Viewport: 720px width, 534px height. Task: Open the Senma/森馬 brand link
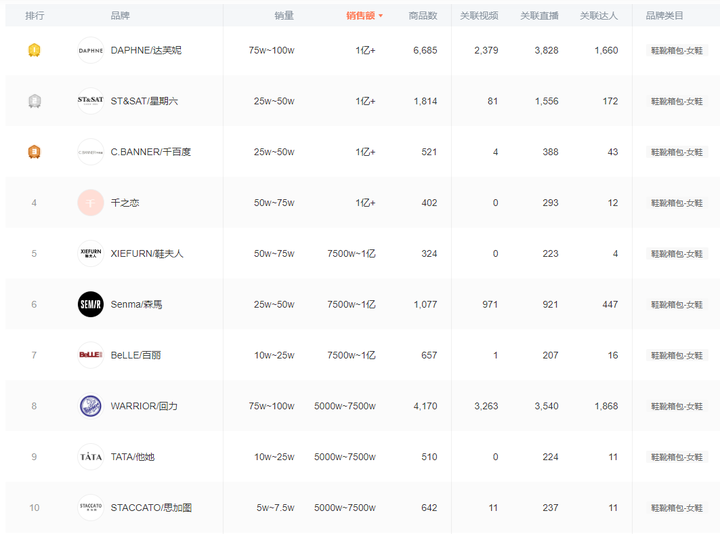point(136,304)
